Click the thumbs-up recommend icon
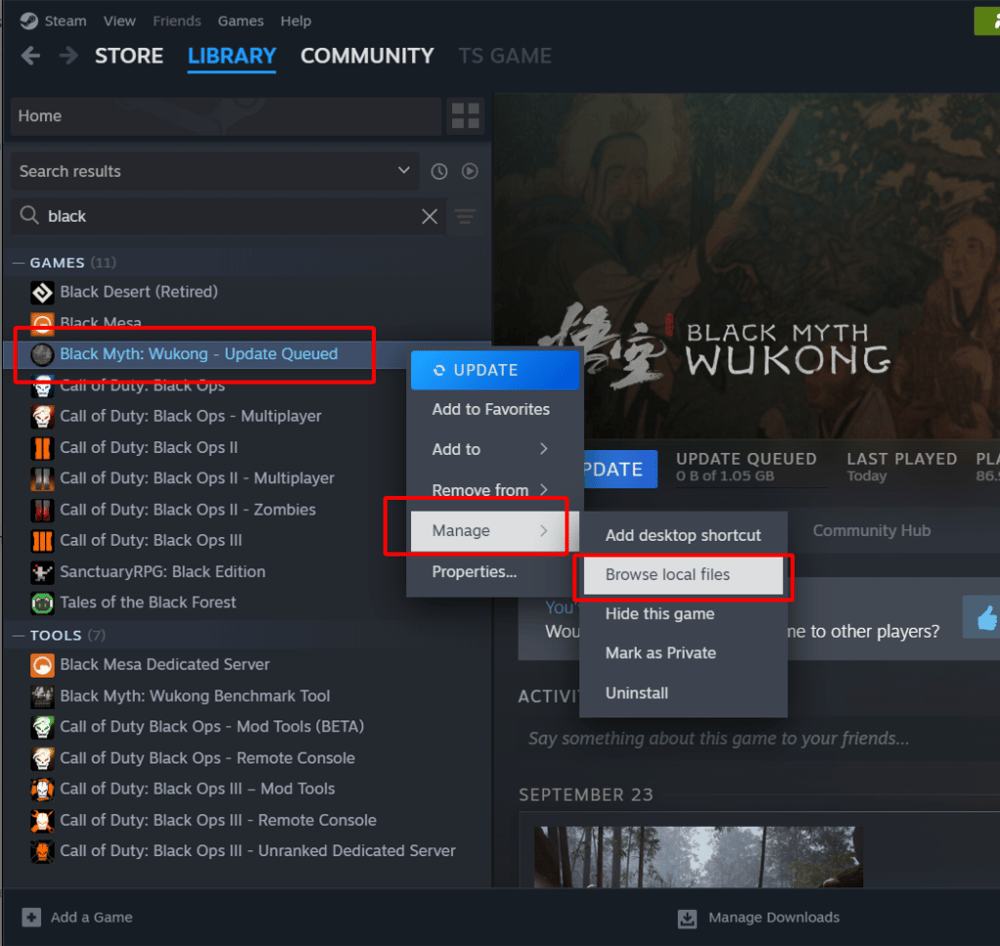1000x946 pixels. click(986, 617)
